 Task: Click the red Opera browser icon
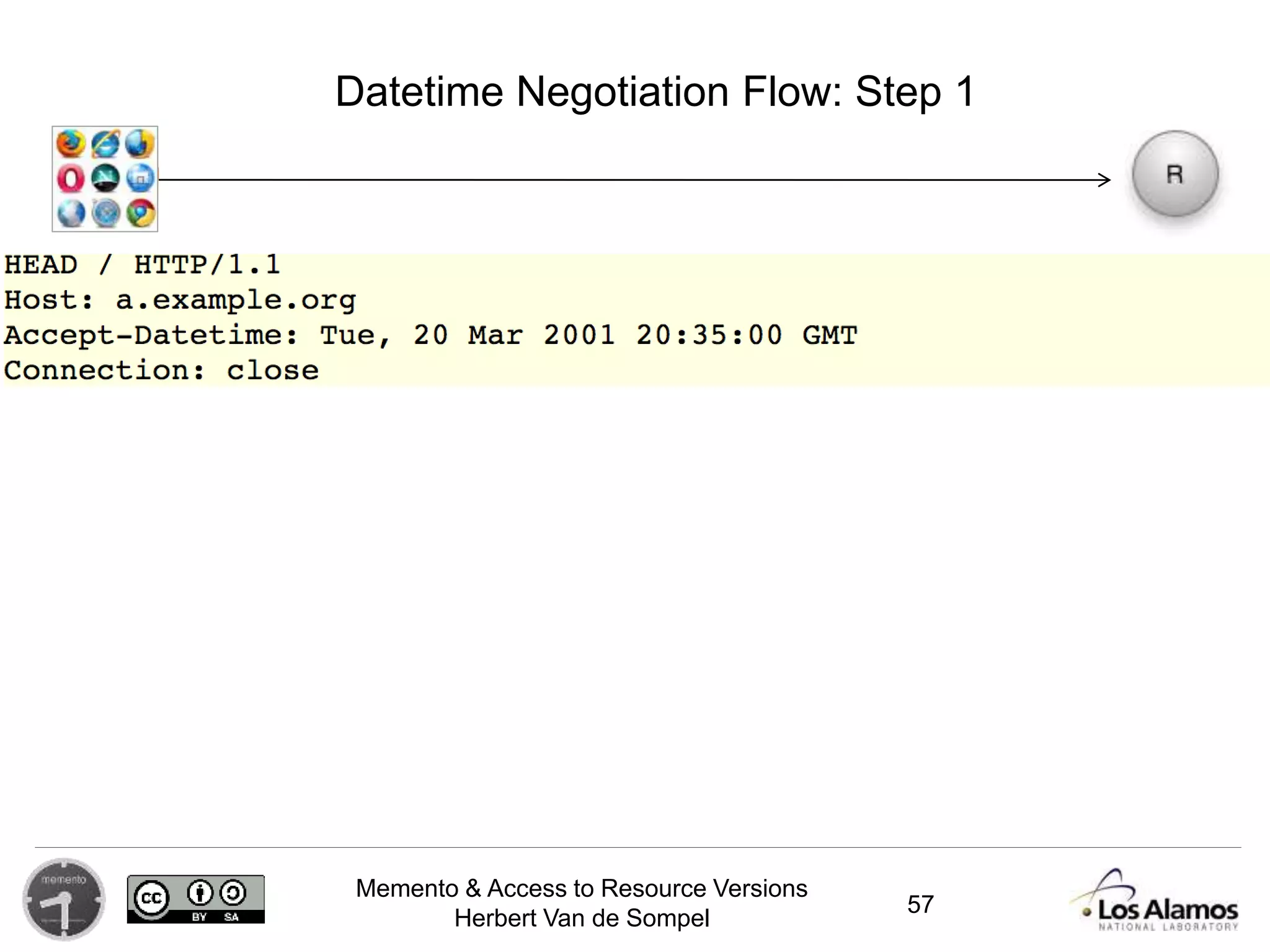point(70,179)
